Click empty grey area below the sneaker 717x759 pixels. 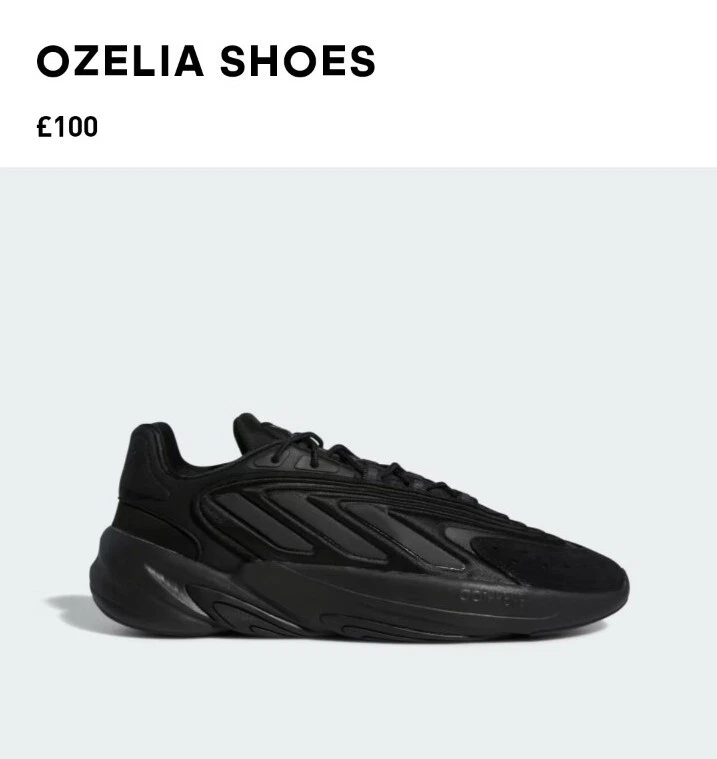(358, 702)
